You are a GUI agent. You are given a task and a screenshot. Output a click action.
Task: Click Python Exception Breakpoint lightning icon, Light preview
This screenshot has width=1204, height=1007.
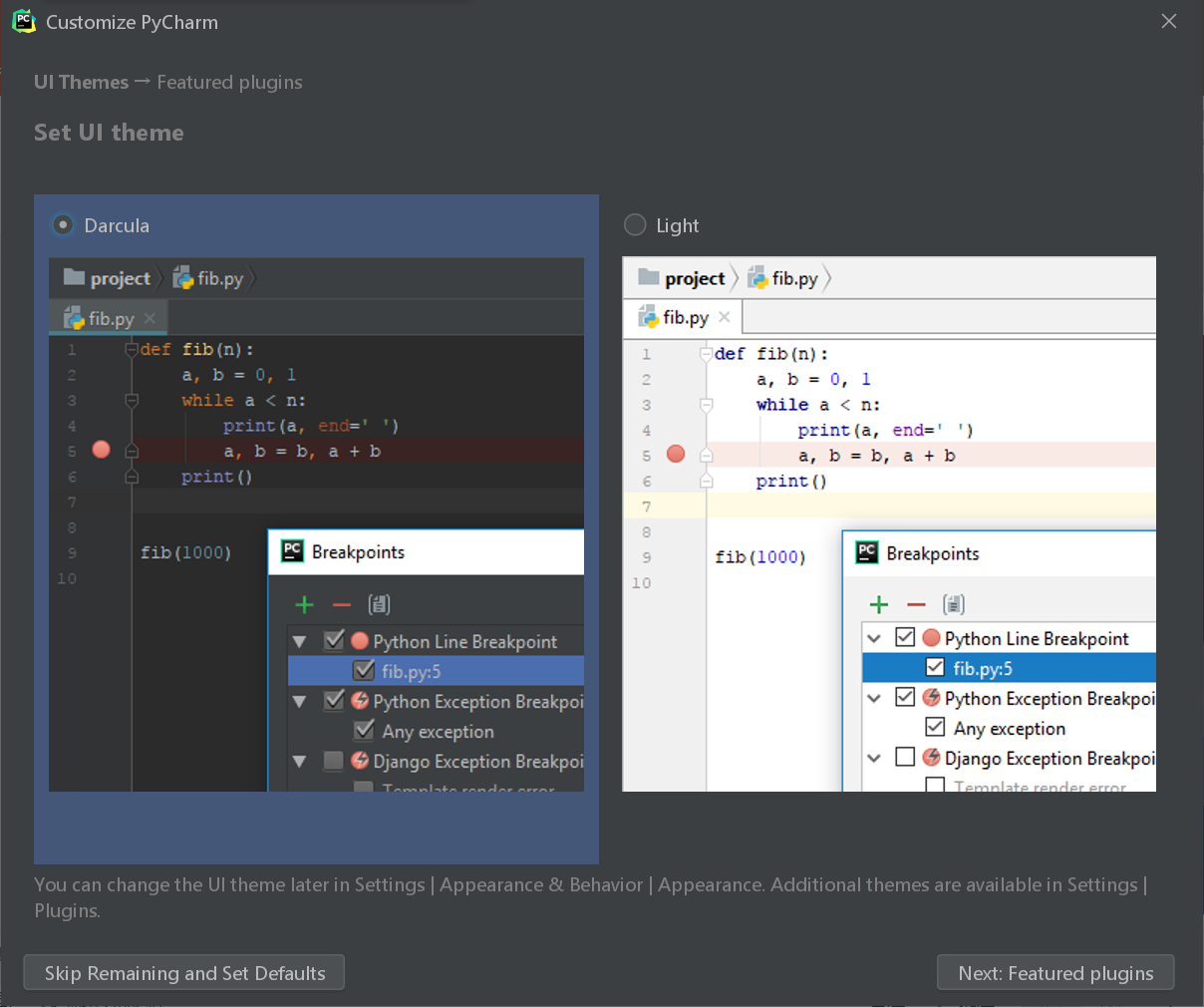coord(931,697)
